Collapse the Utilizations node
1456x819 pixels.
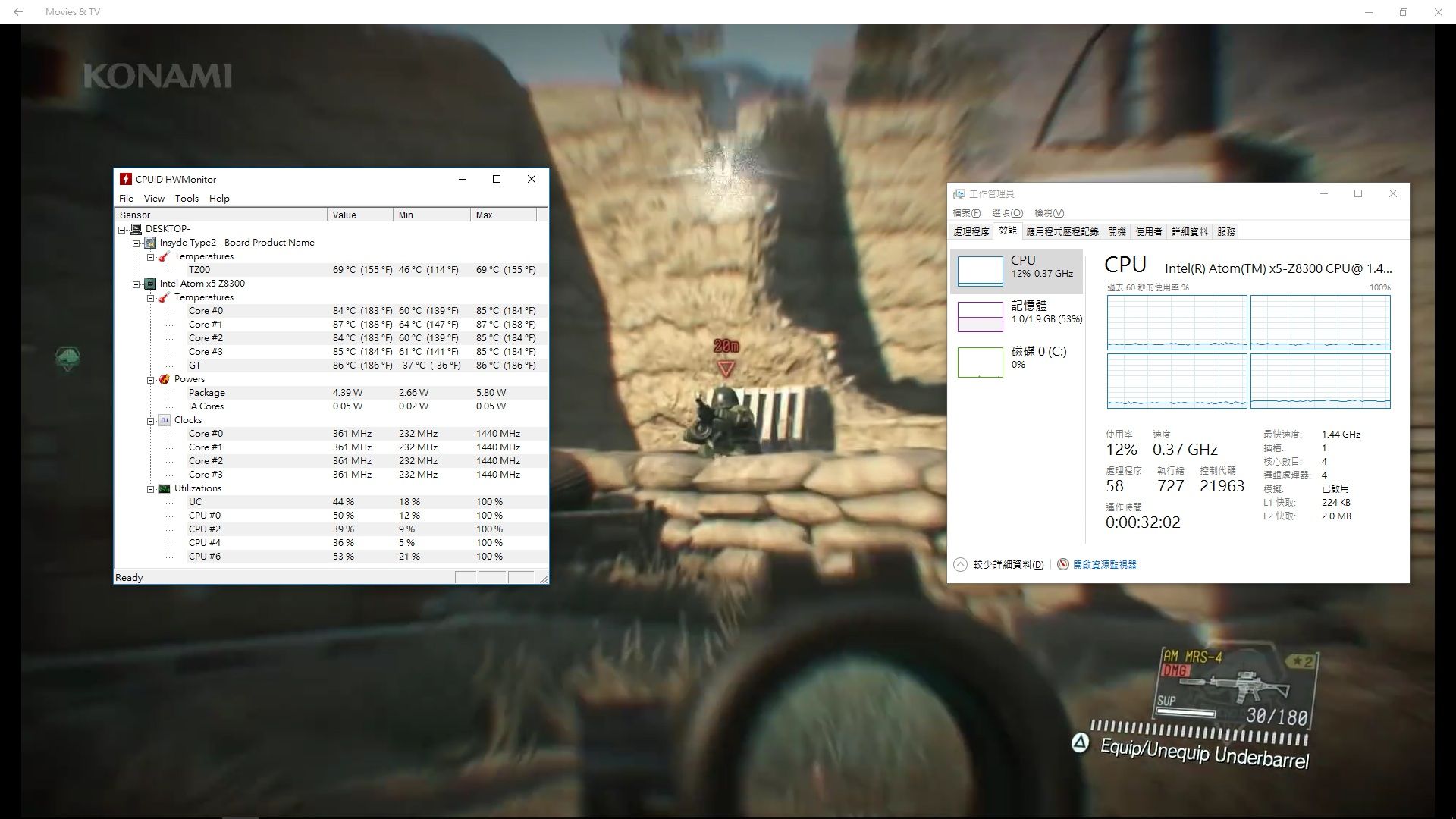(x=151, y=488)
